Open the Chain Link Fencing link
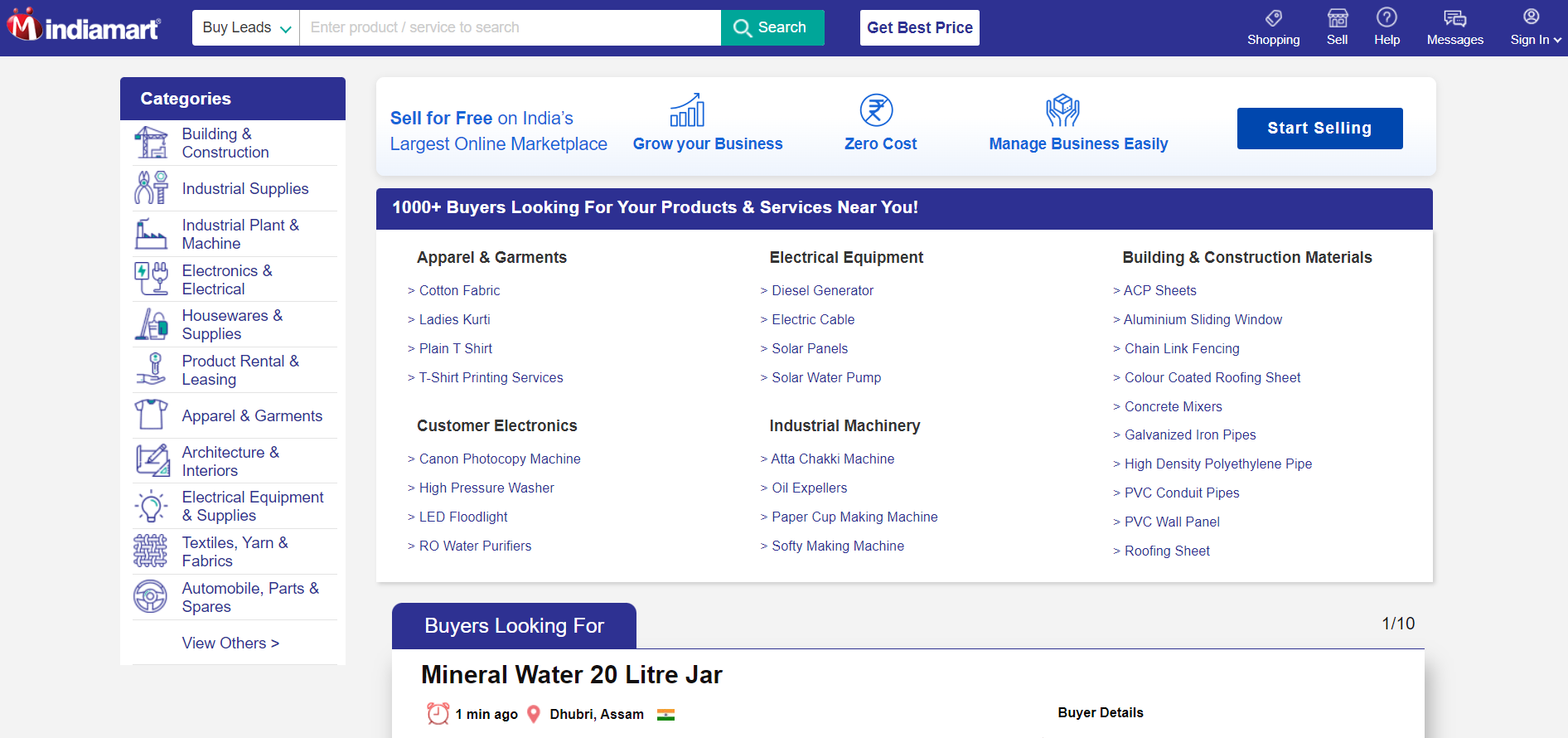 tap(1182, 348)
